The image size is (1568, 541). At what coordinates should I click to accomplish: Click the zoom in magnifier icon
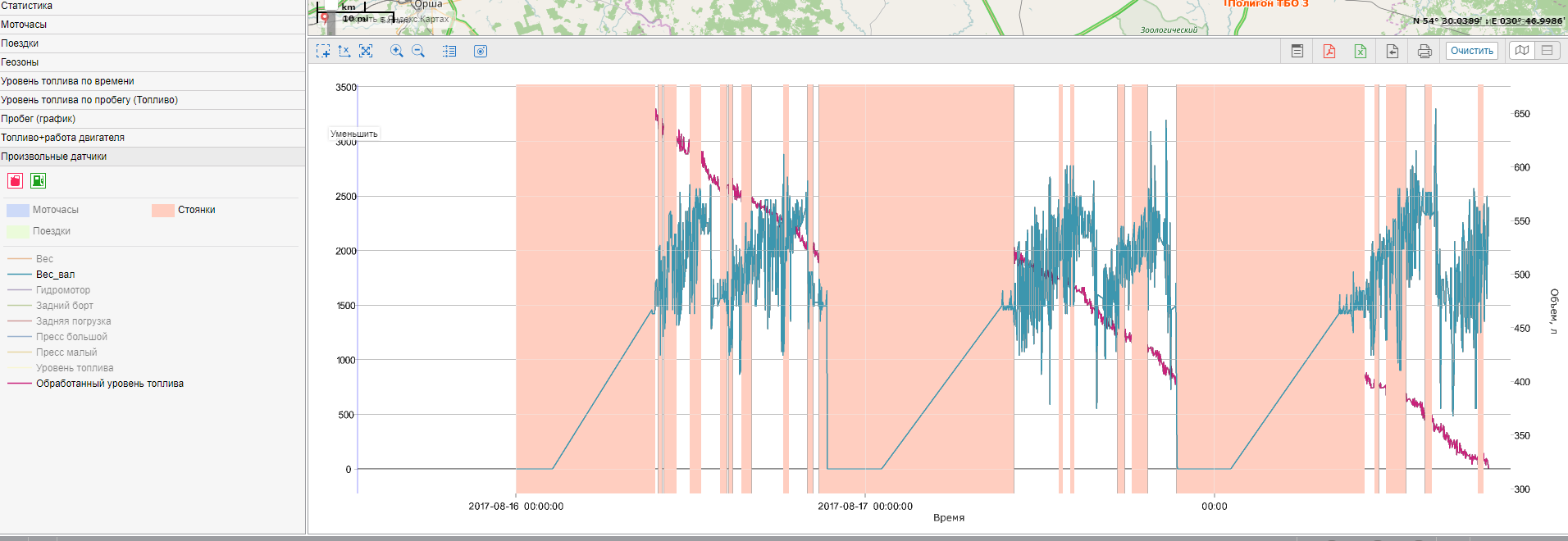(397, 51)
